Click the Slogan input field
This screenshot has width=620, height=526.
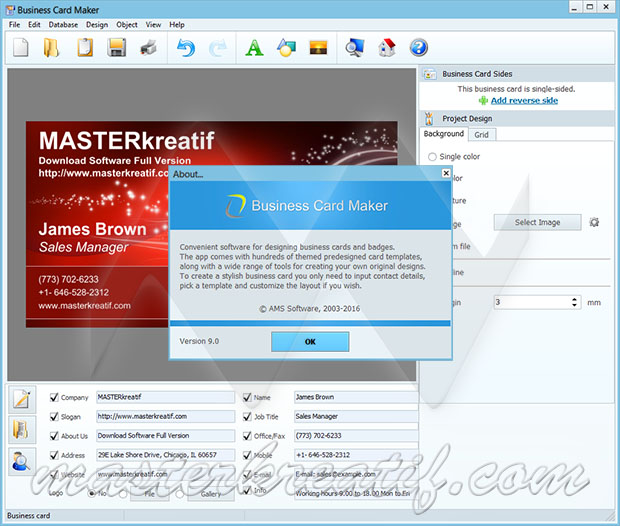tap(165, 416)
